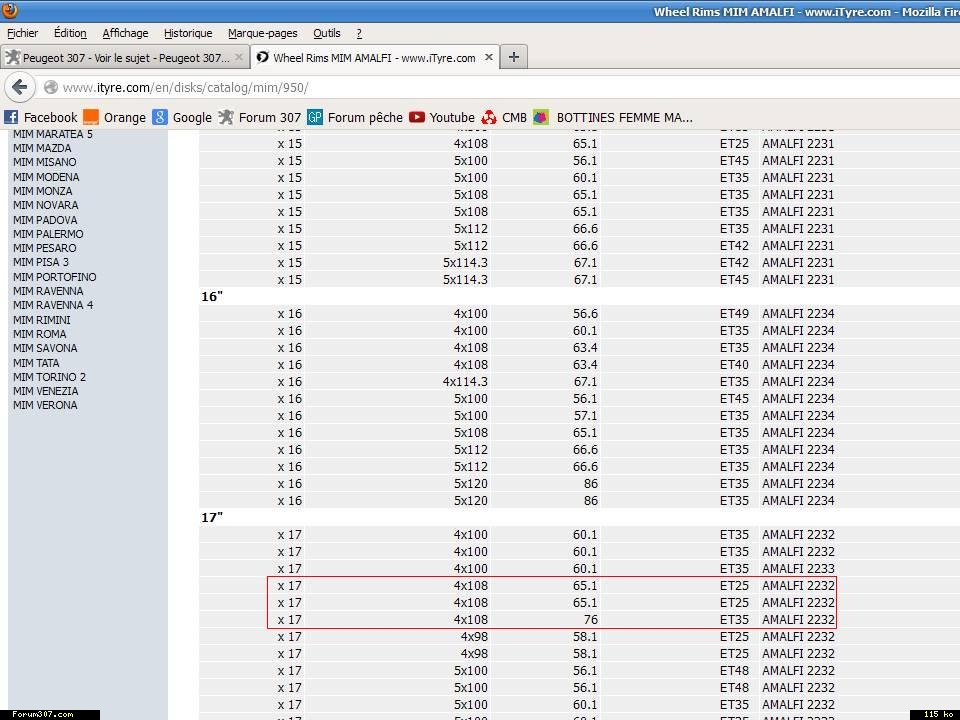Screen dimensions: 960x720
Task: Open the MIM NOVARA link
Action: [45, 205]
